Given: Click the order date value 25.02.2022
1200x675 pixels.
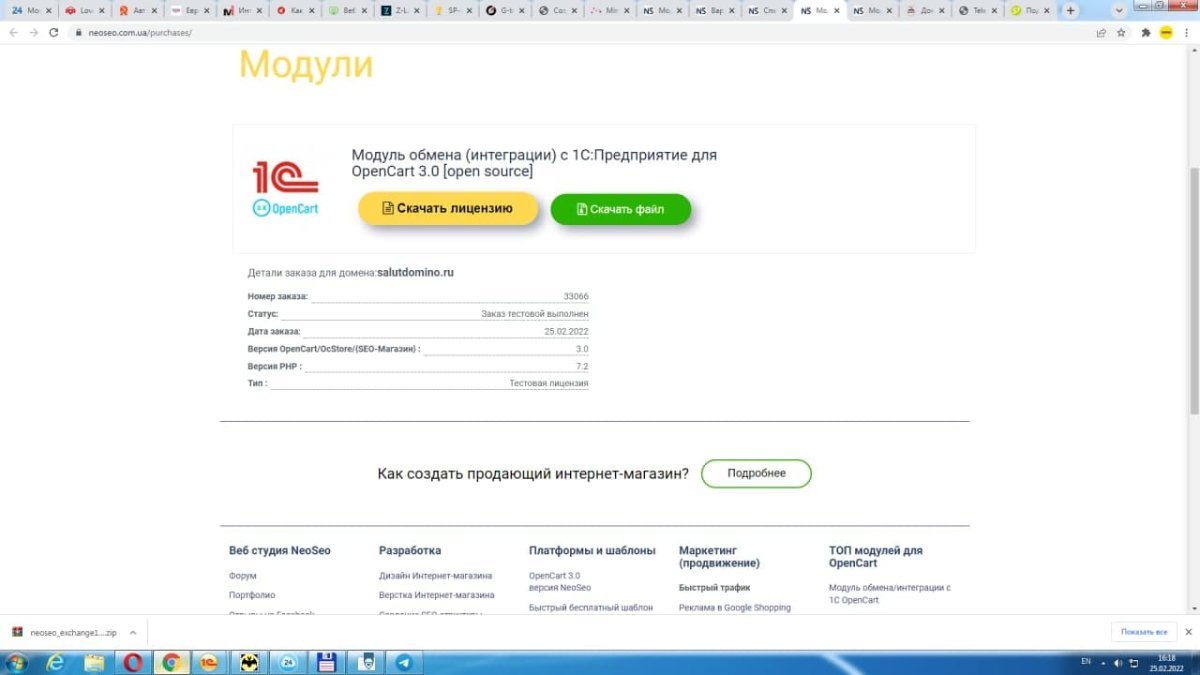Looking at the screenshot, I should pos(566,331).
